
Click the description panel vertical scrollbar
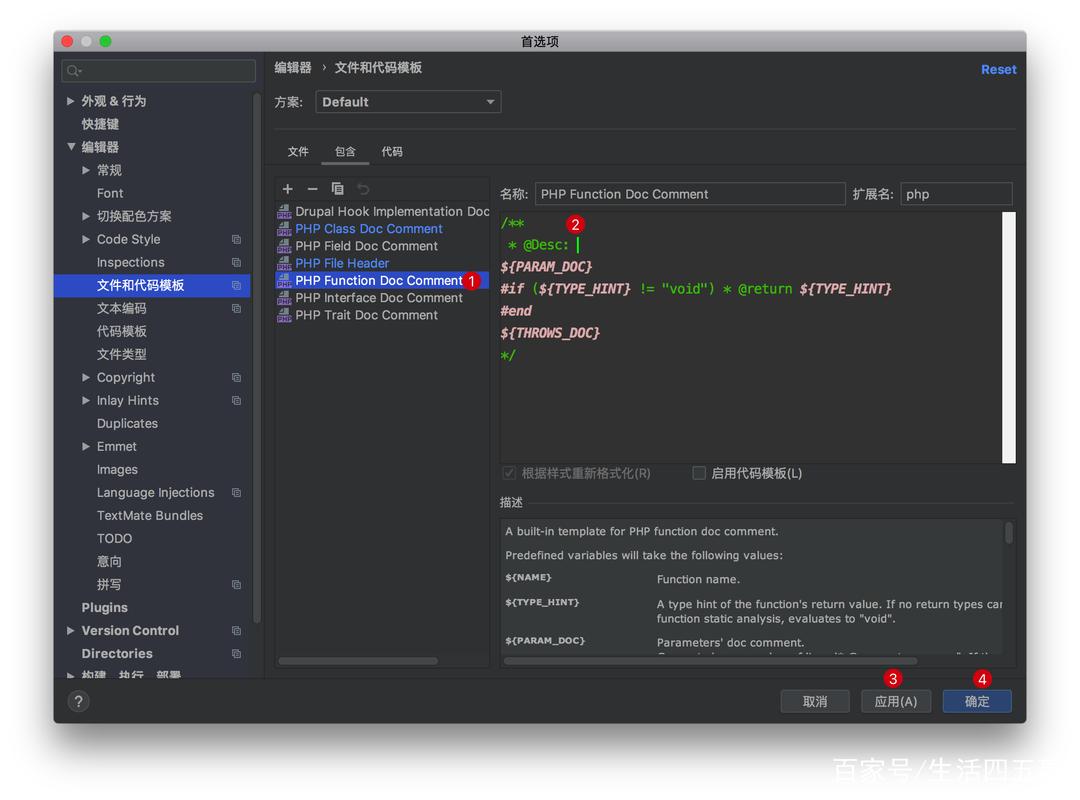pos(1008,533)
